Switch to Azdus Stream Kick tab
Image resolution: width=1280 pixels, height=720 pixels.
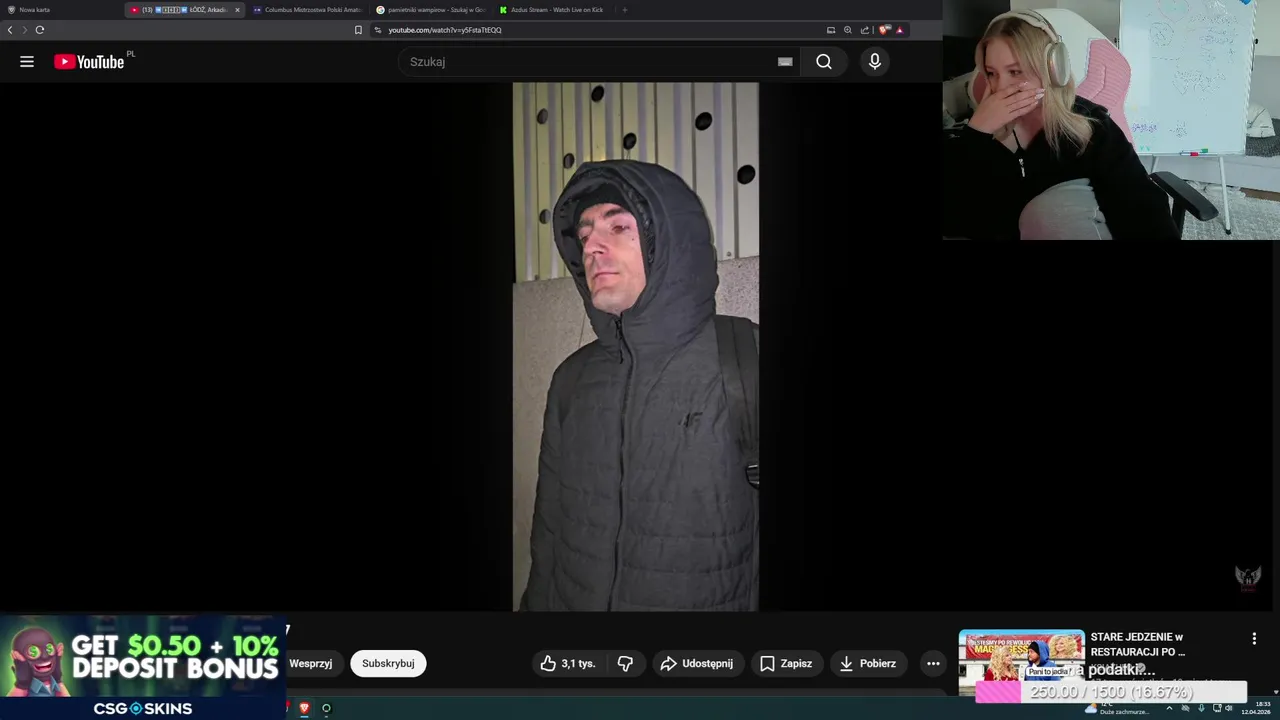tap(553, 10)
